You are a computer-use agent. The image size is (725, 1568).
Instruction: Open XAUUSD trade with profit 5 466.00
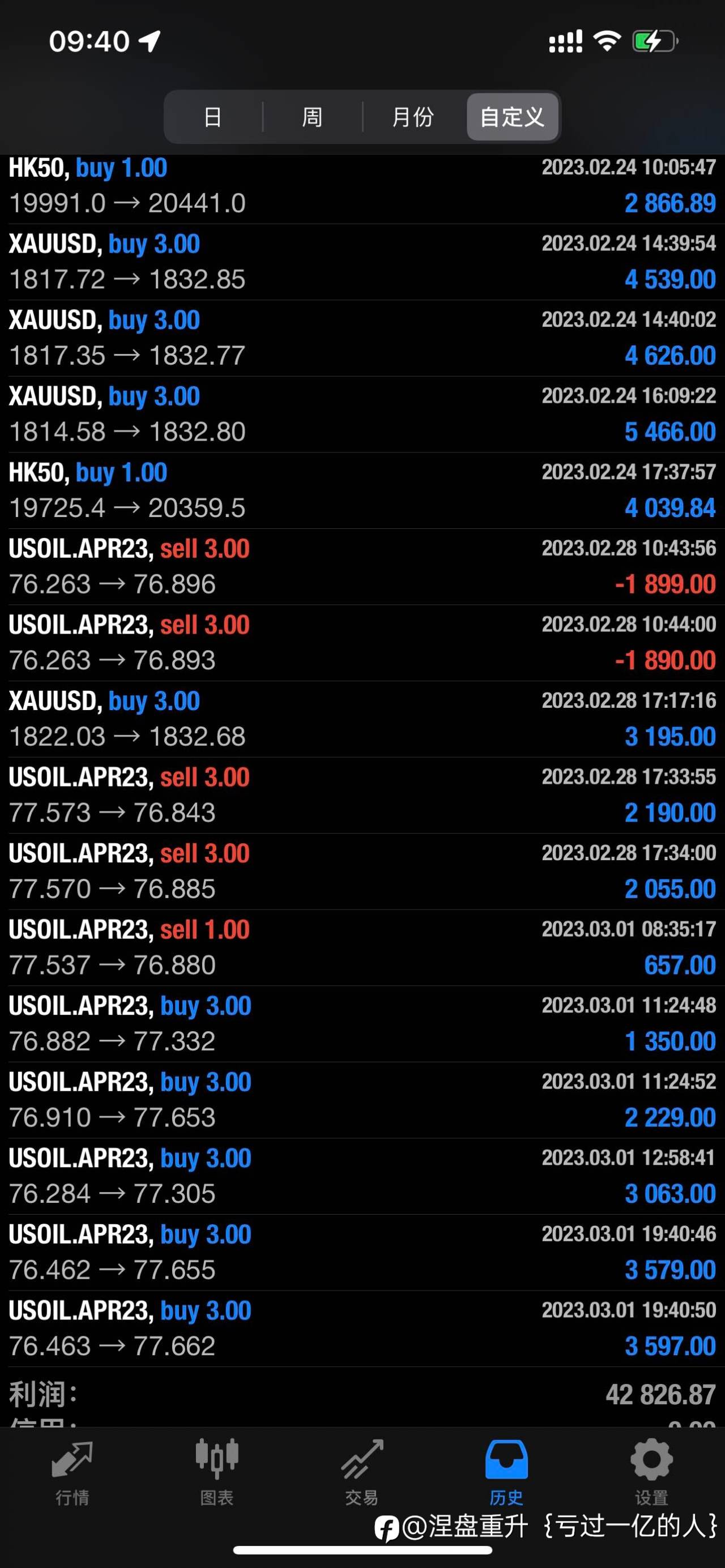click(362, 414)
